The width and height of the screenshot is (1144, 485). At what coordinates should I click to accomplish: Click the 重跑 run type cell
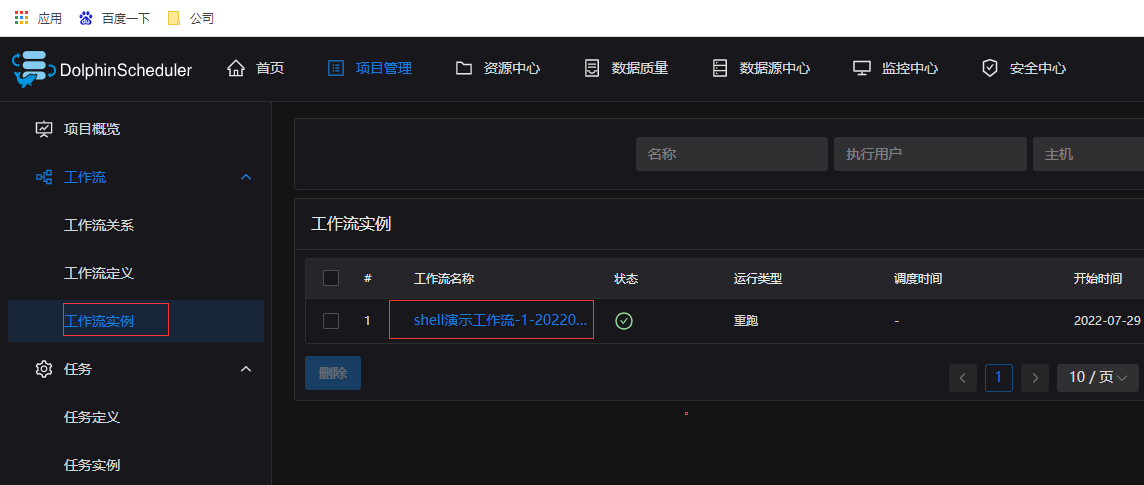(746, 321)
